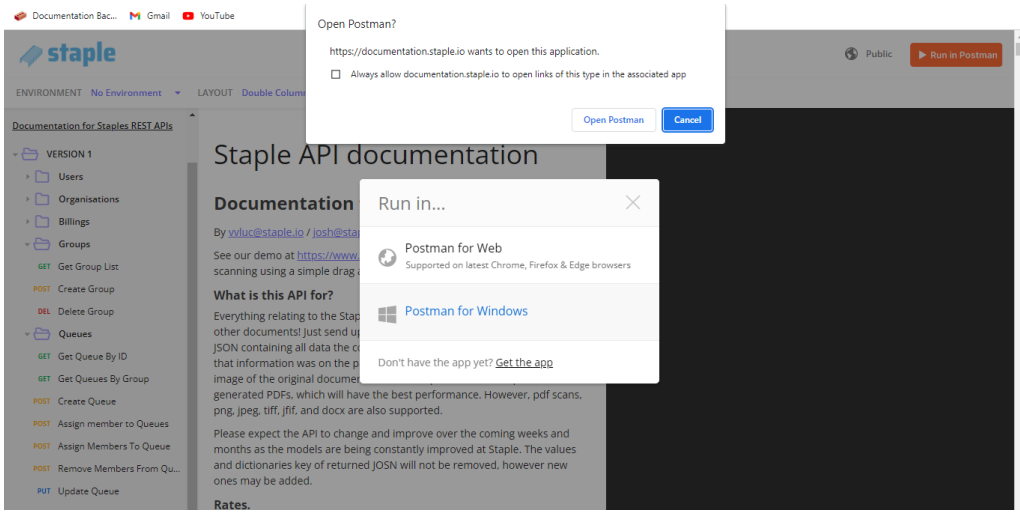Click the Billings folder icon
The height and width of the screenshot is (515, 1020).
pos(42,221)
